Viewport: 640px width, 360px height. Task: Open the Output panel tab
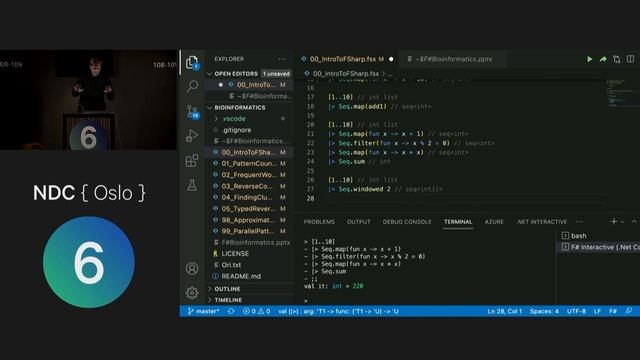coord(358,222)
